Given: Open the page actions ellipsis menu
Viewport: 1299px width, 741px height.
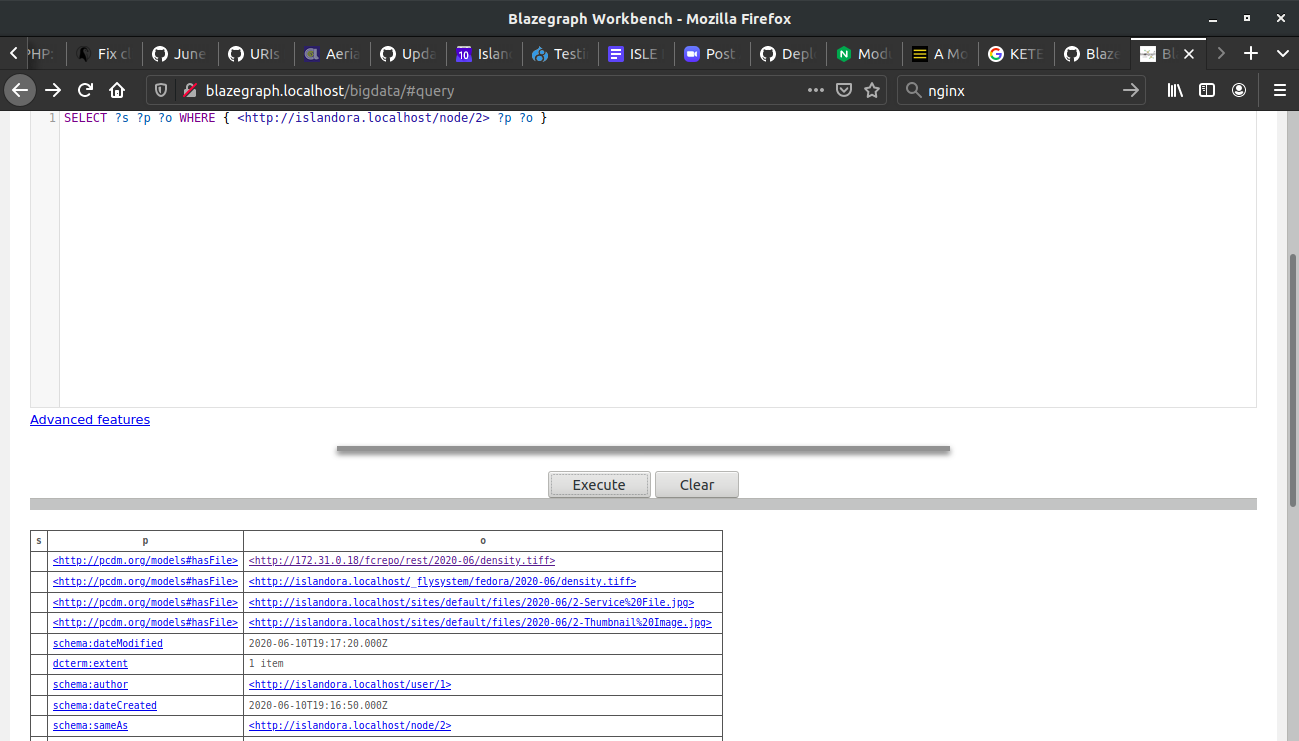Looking at the screenshot, I should pos(815,90).
